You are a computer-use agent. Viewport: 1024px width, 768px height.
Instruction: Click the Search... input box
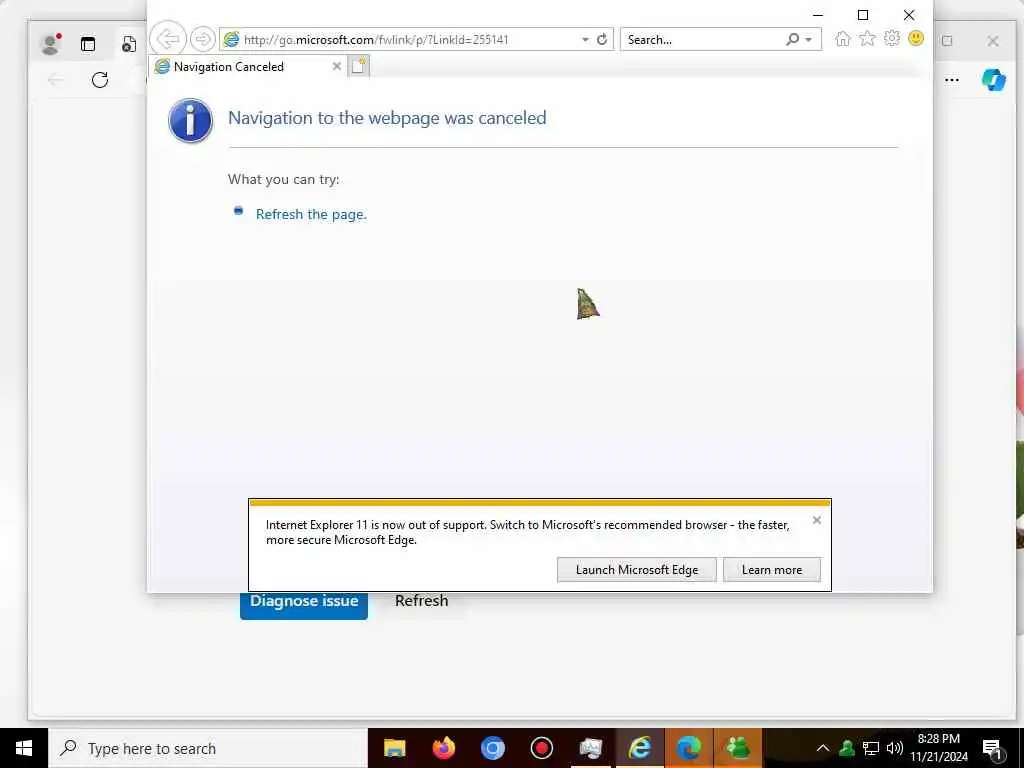(702, 39)
